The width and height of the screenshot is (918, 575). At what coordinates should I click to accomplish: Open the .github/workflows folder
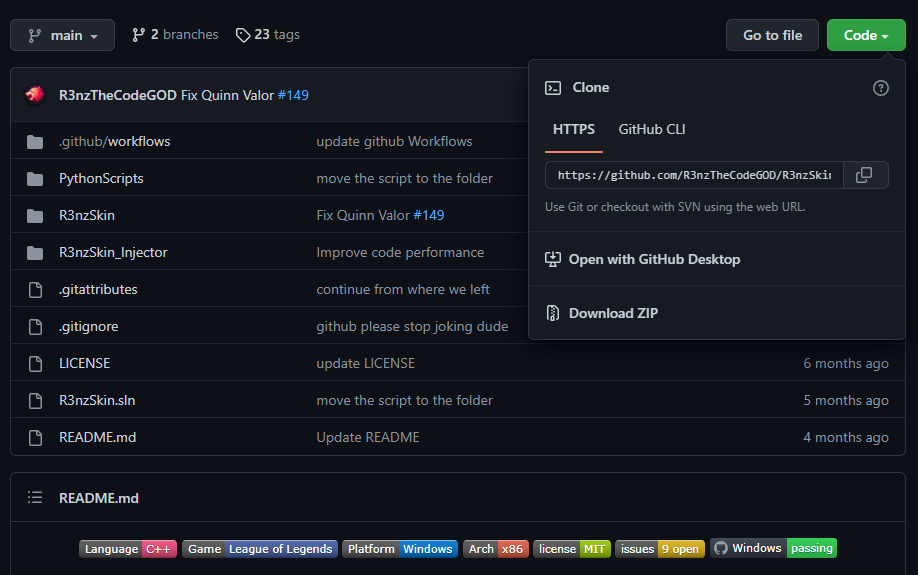pyautogui.click(x=115, y=141)
